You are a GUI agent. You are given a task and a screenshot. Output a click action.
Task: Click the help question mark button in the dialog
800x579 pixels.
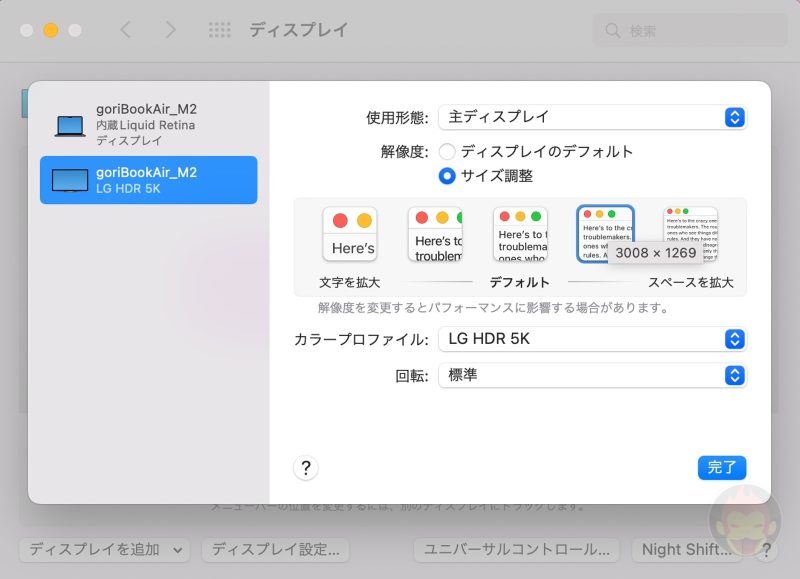(306, 468)
